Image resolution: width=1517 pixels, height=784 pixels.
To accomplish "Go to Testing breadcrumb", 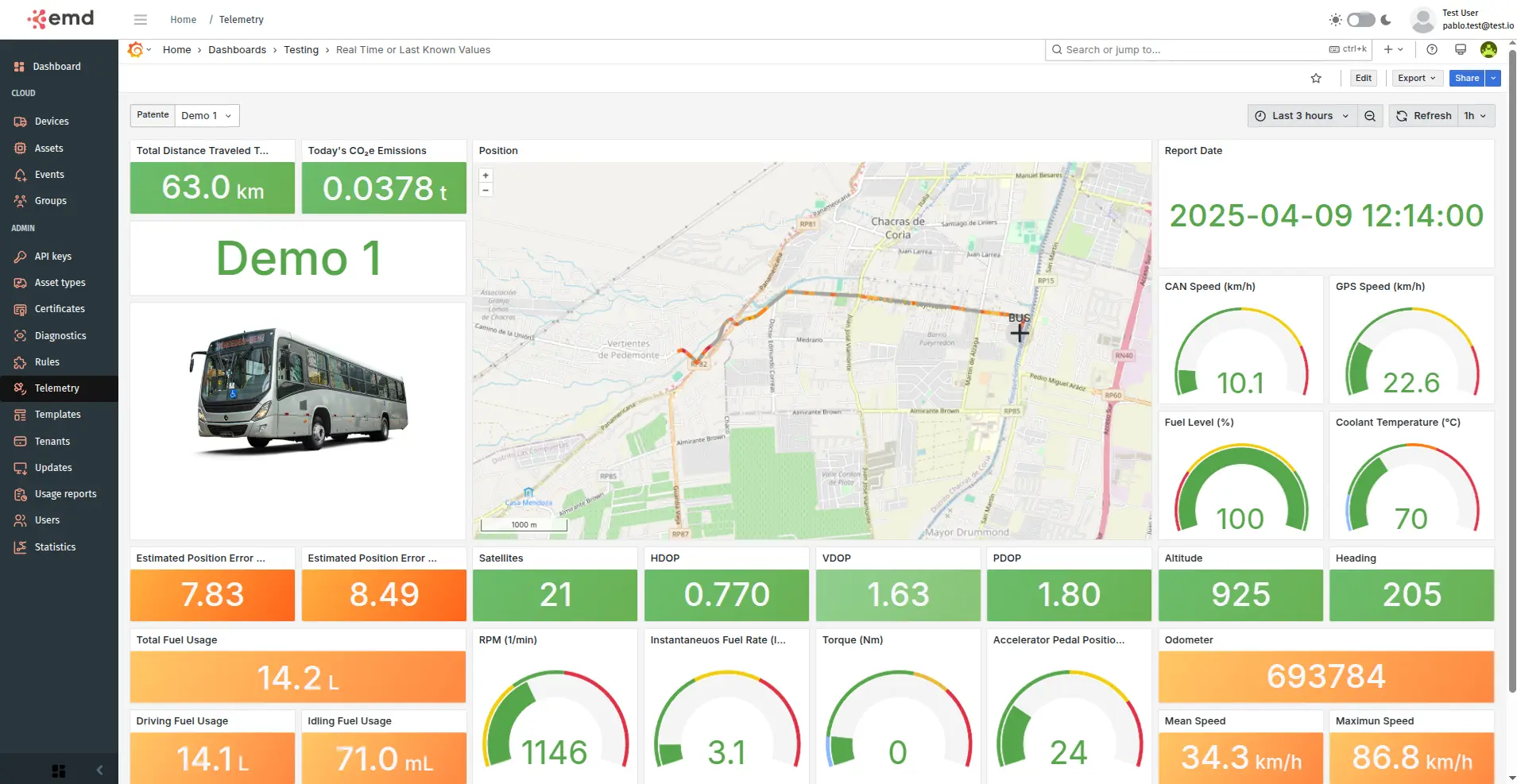I will pos(301,50).
